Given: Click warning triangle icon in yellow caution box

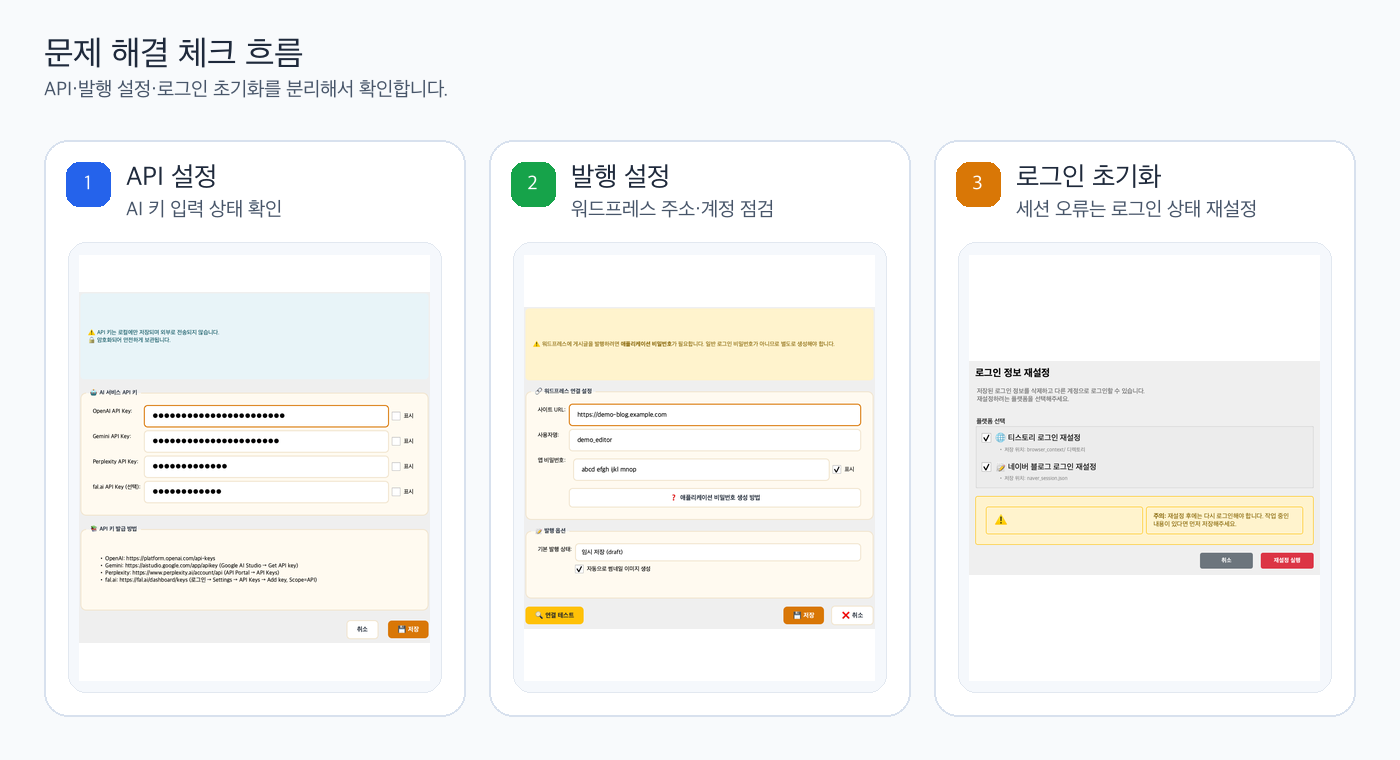Looking at the screenshot, I should 1001,520.
